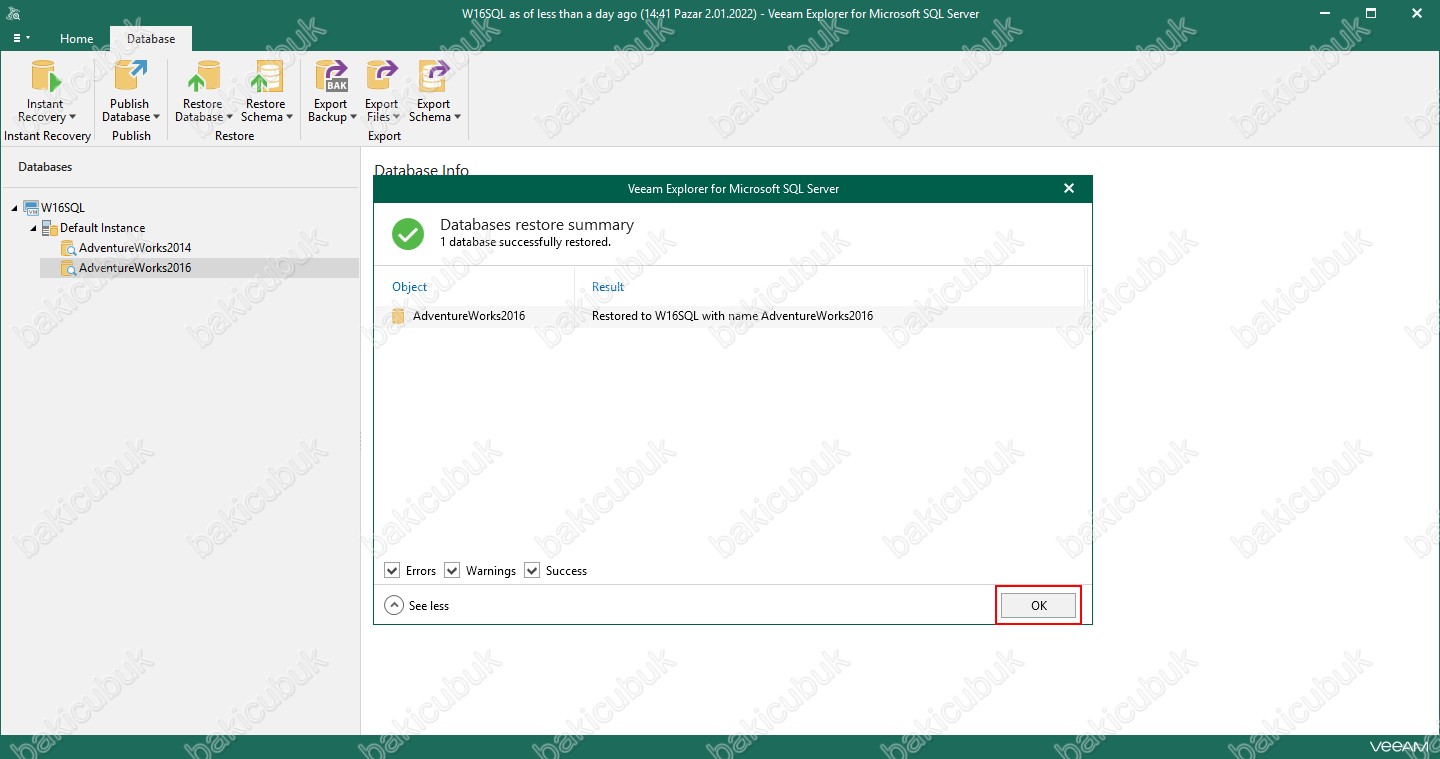Click the Export Files ribbon icon
The width and height of the screenshot is (1440, 759).
pyautogui.click(x=382, y=76)
